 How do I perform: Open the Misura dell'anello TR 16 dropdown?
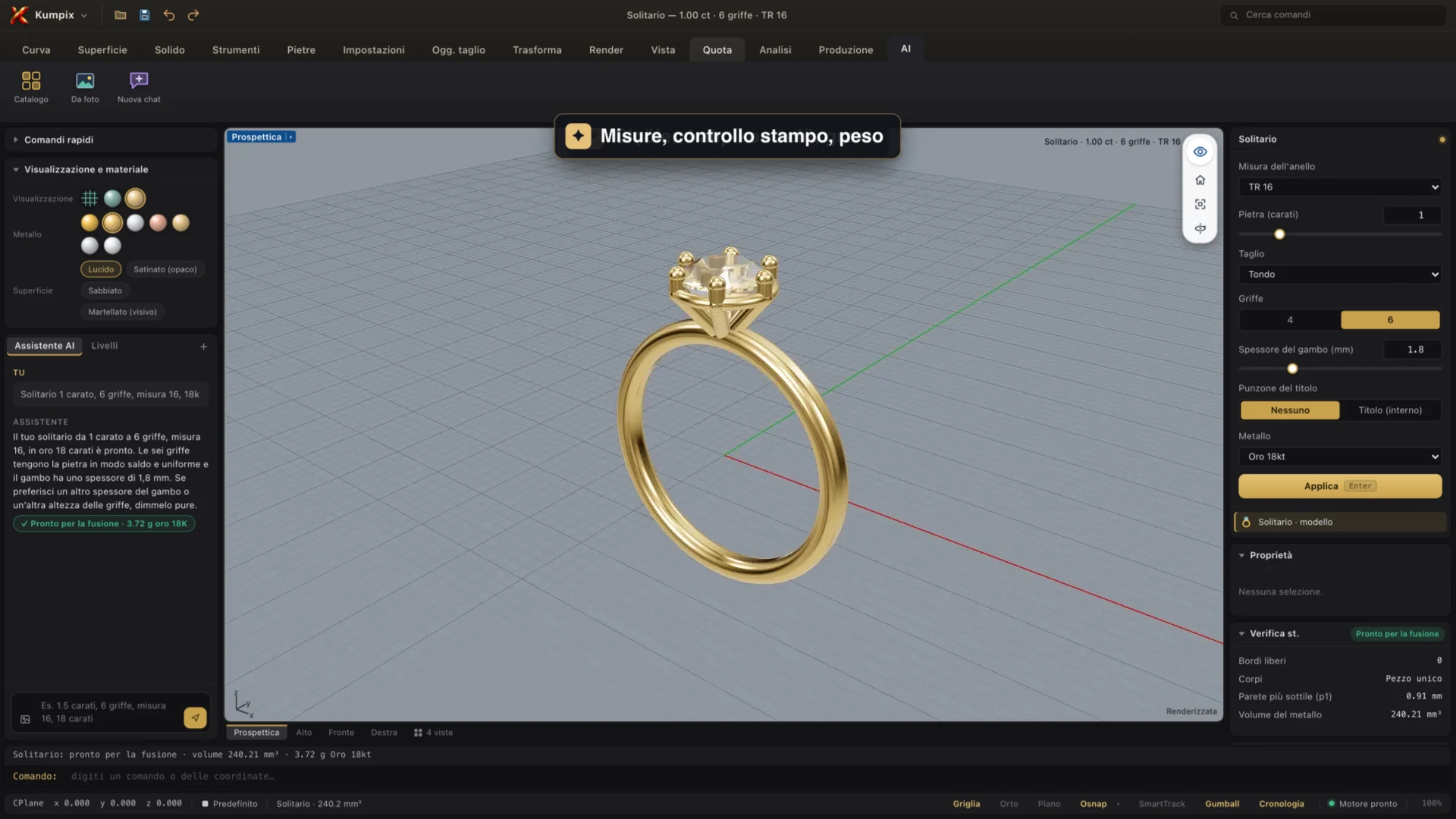(1340, 187)
